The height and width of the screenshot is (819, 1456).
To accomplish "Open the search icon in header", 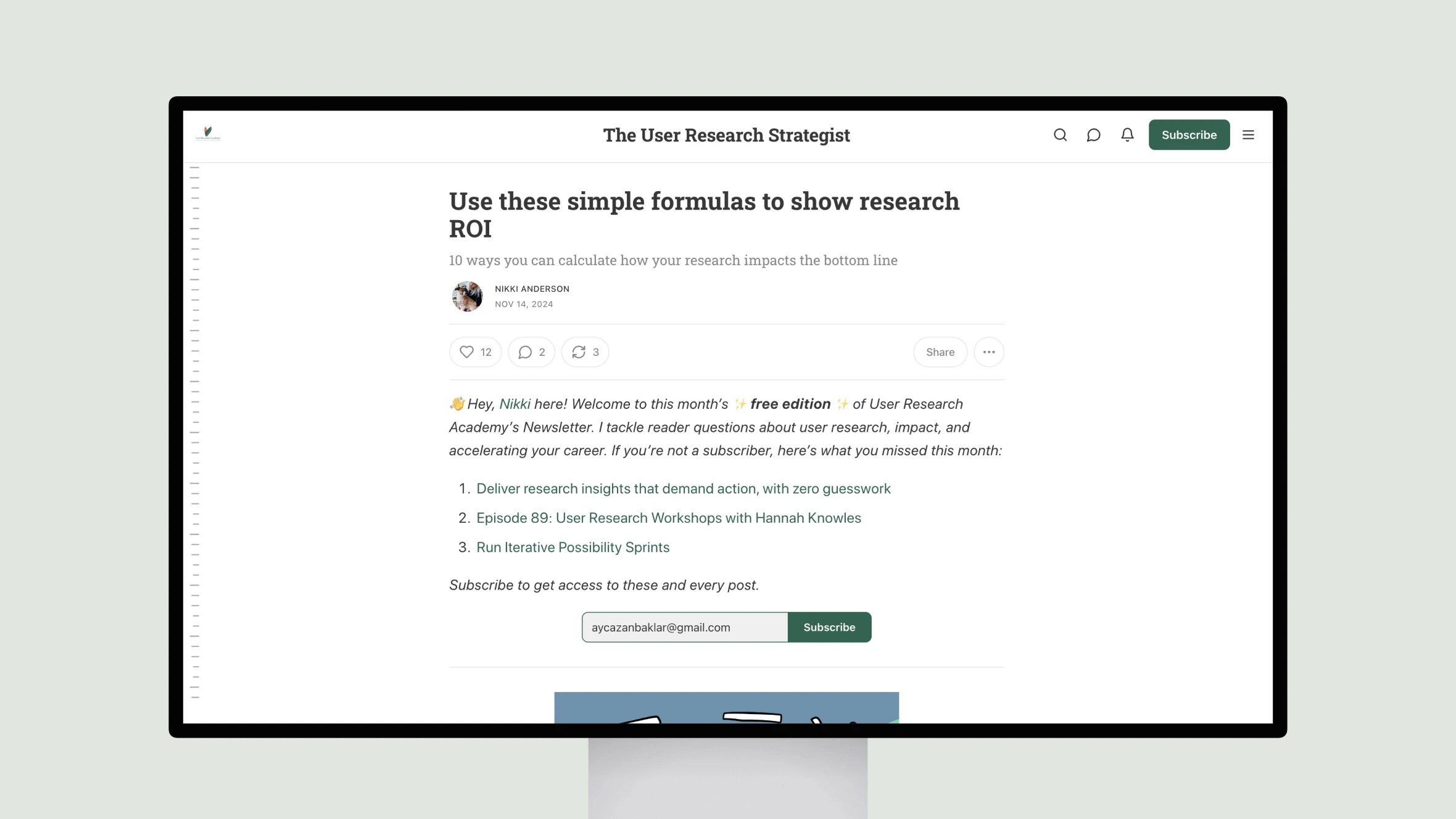I will tap(1060, 135).
